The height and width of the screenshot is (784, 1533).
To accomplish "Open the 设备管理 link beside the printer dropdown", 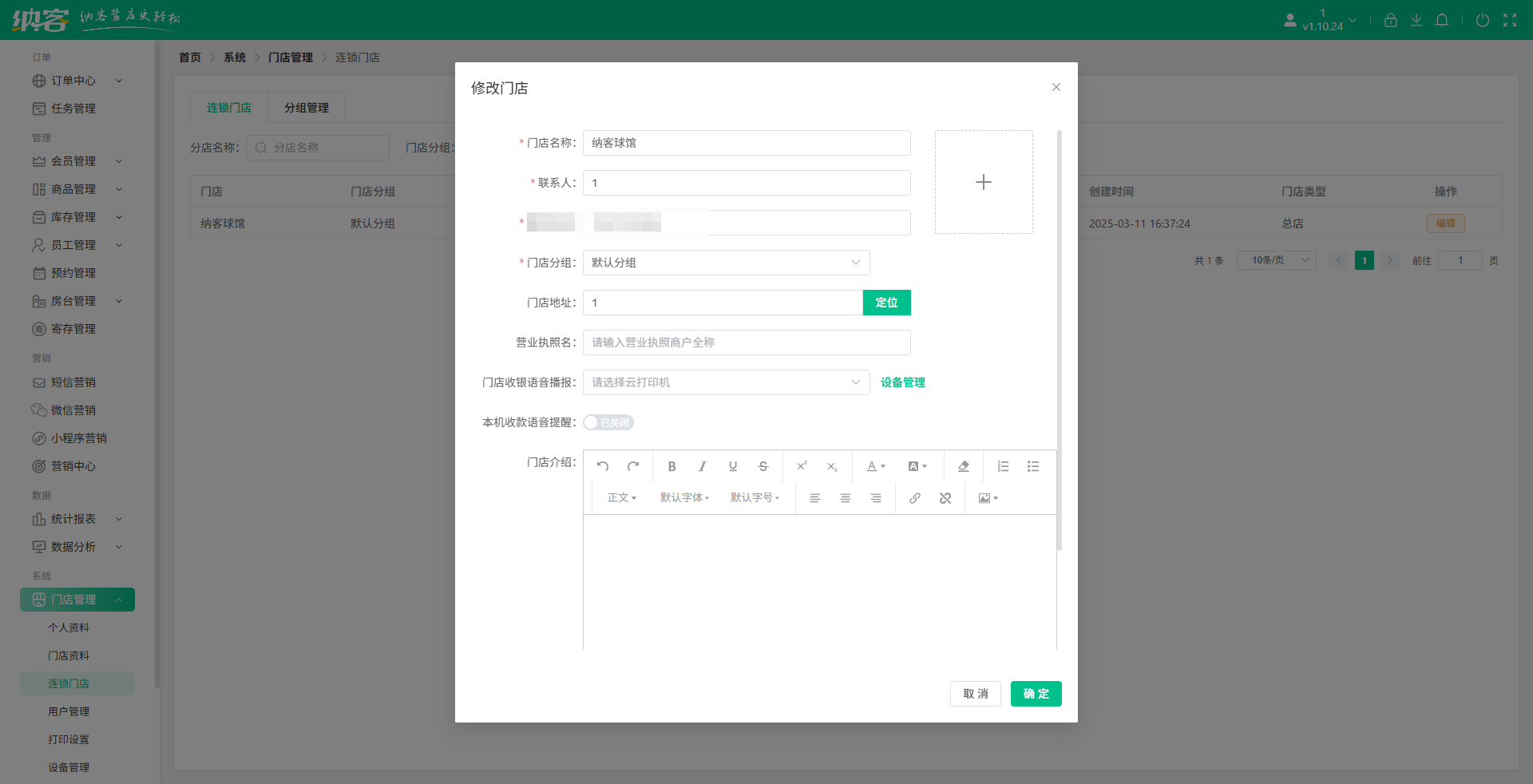I will (x=901, y=382).
